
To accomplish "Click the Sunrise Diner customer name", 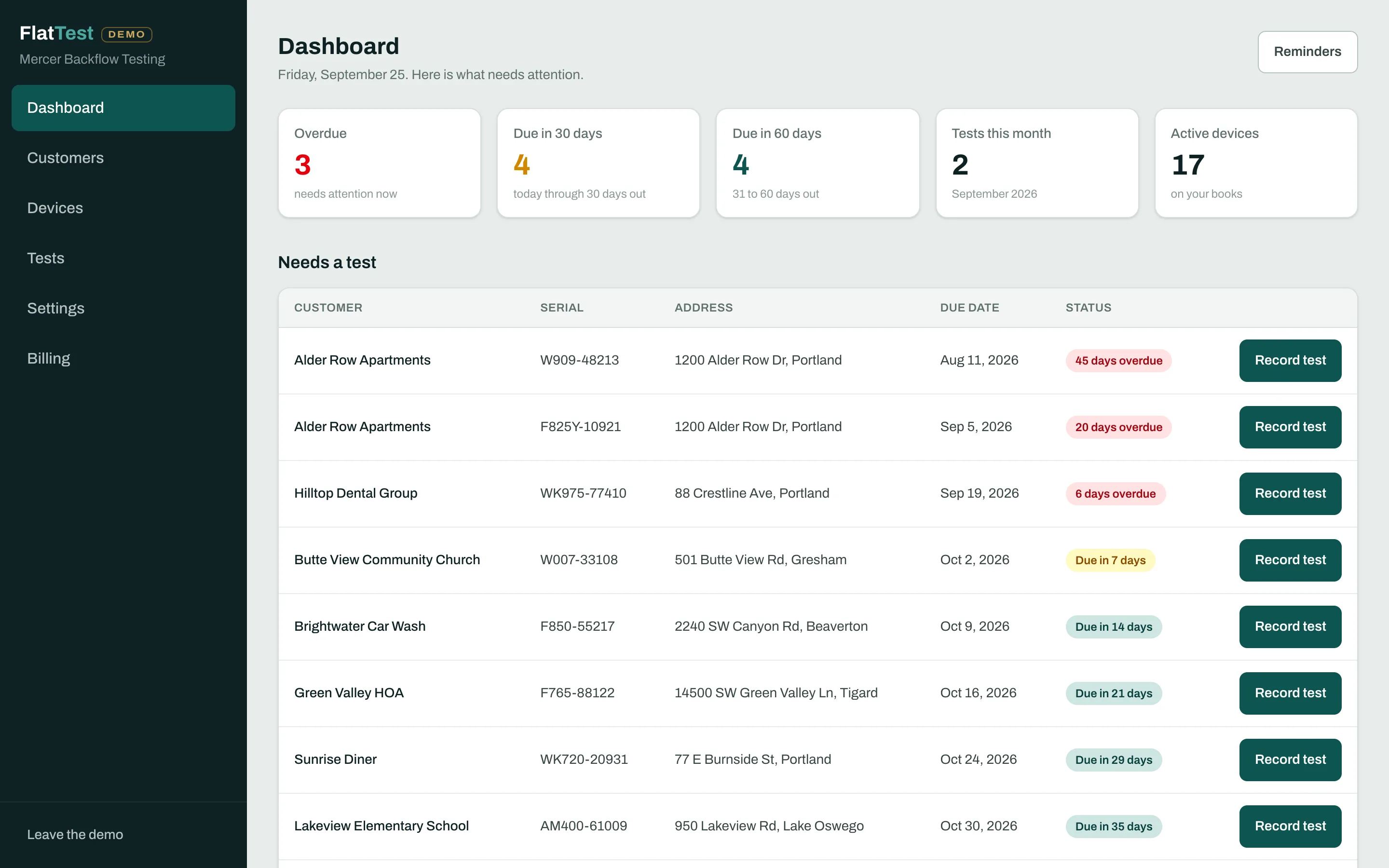I will [335, 759].
